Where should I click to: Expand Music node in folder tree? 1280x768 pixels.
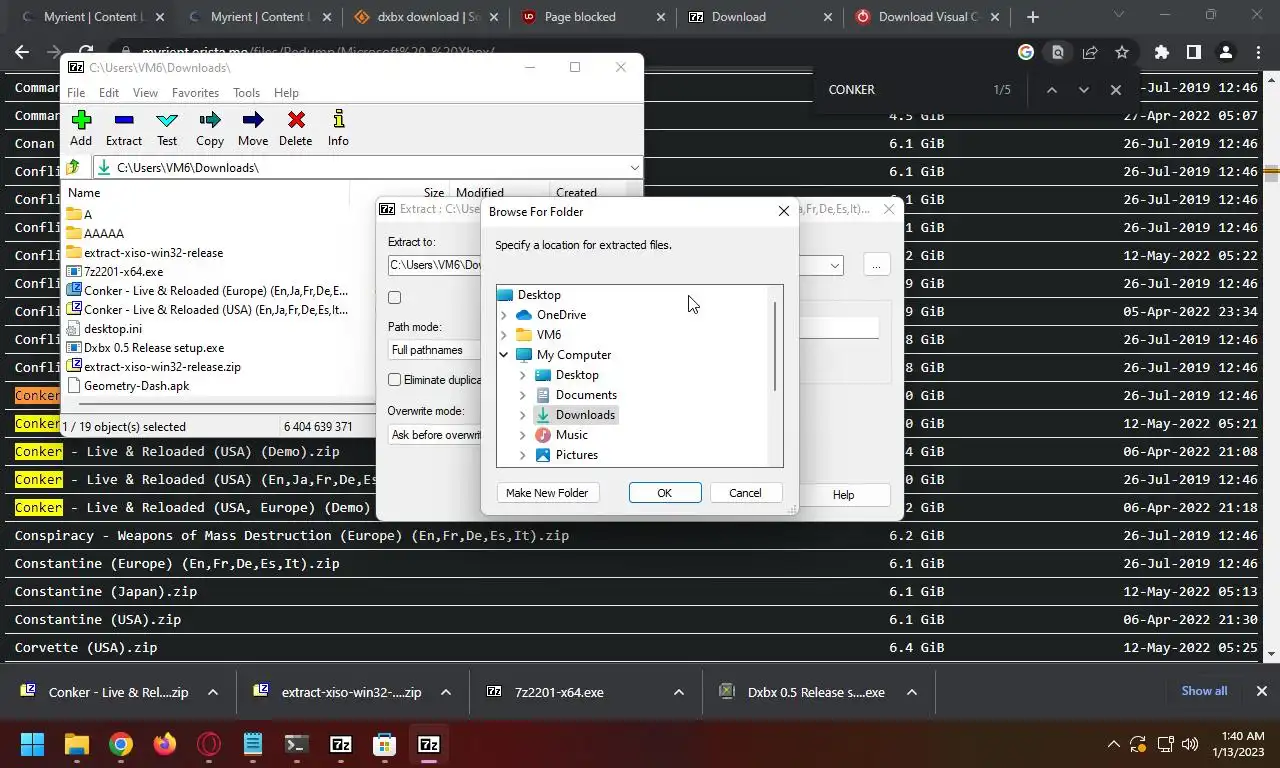[523, 435]
